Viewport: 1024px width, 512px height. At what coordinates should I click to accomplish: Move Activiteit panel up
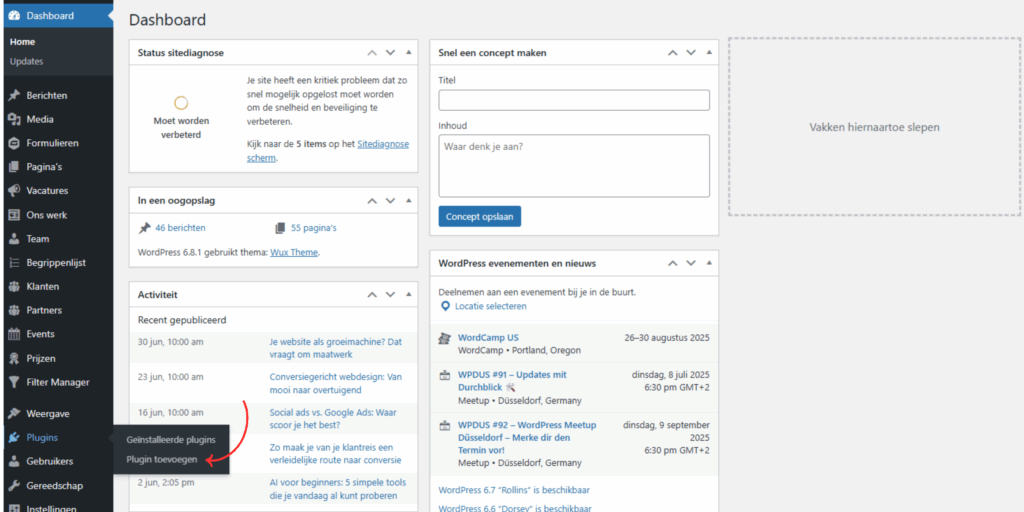[372, 295]
